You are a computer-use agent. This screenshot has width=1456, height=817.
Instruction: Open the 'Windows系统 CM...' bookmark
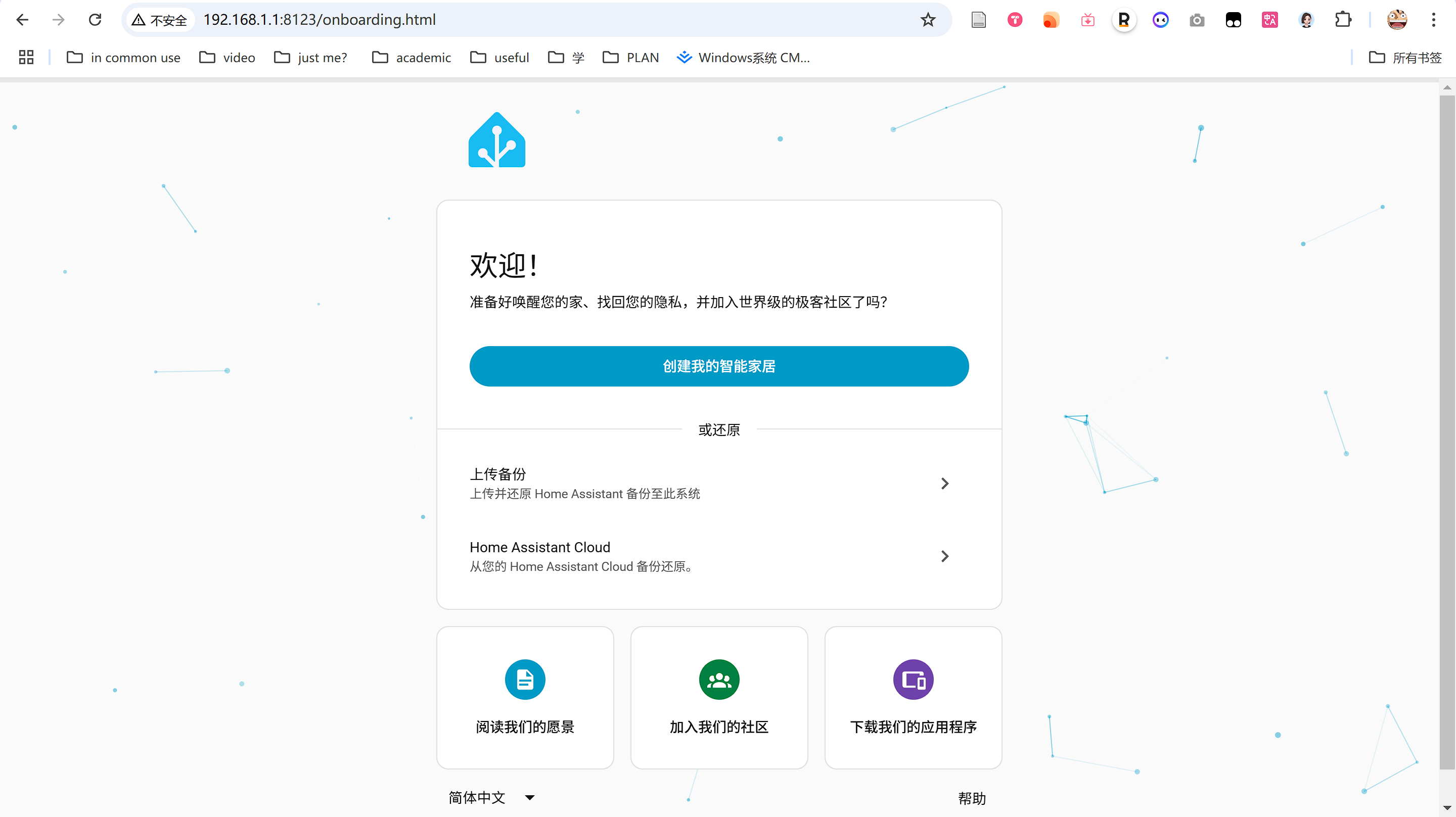coord(743,58)
